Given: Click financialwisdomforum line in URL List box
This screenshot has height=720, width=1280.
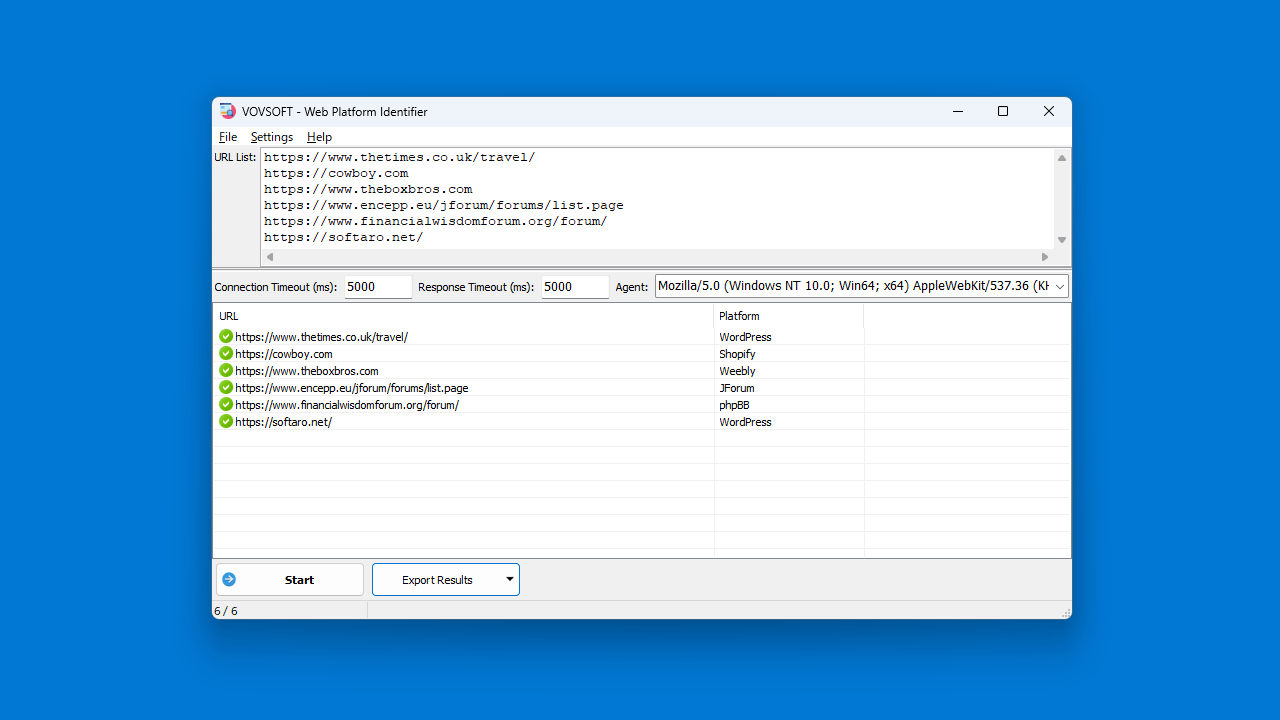Looking at the screenshot, I should coord(436,221).
